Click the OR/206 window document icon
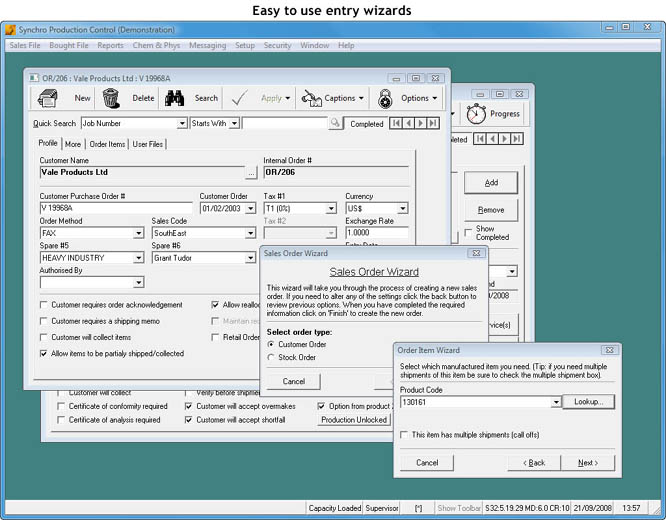 [x=34, y=78]
